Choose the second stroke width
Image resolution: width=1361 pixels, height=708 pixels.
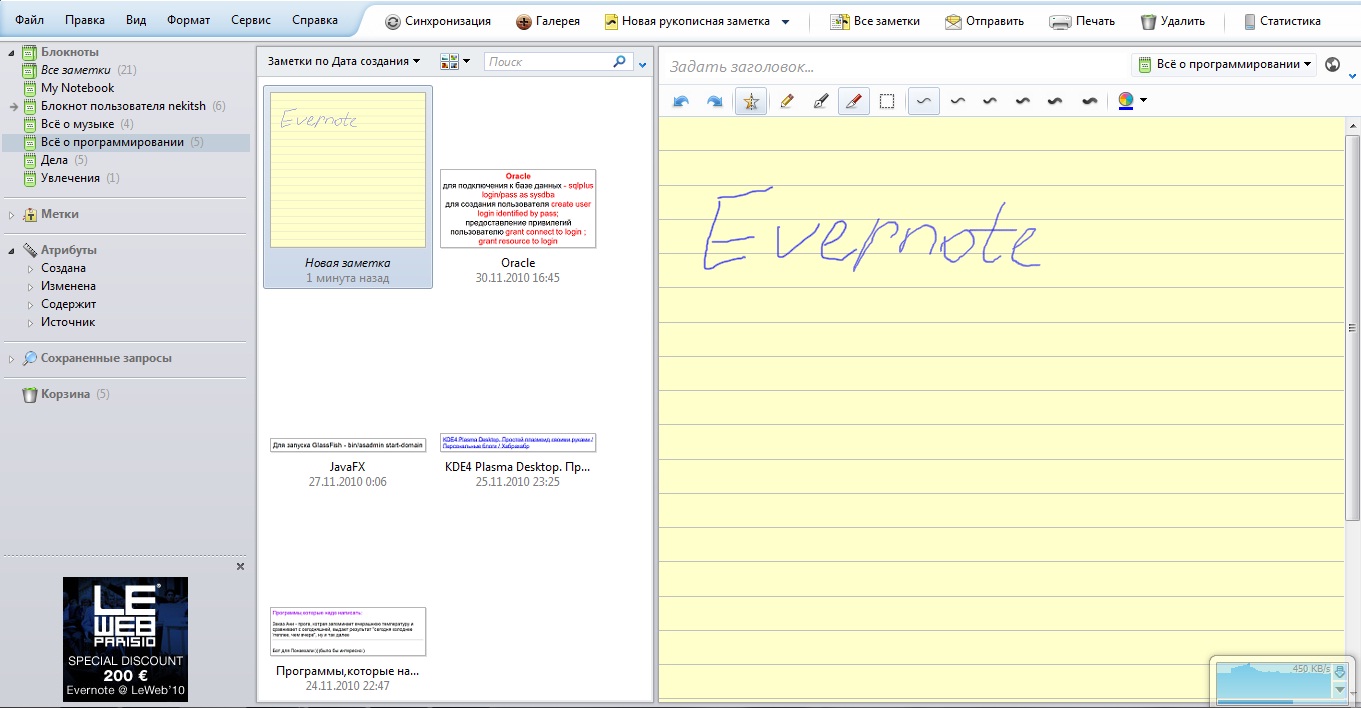957,101
